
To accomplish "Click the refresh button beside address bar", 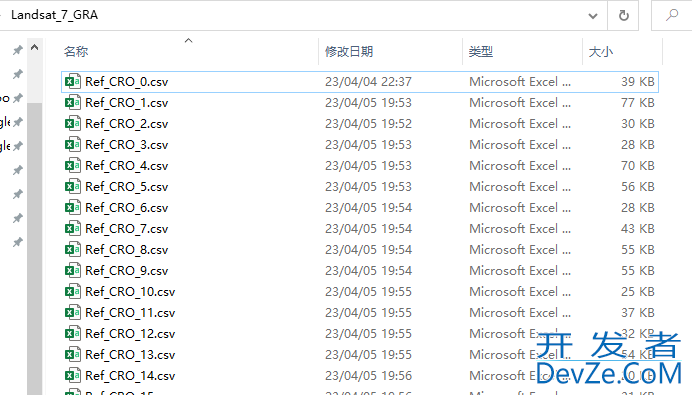I will [x=623, y=16].
